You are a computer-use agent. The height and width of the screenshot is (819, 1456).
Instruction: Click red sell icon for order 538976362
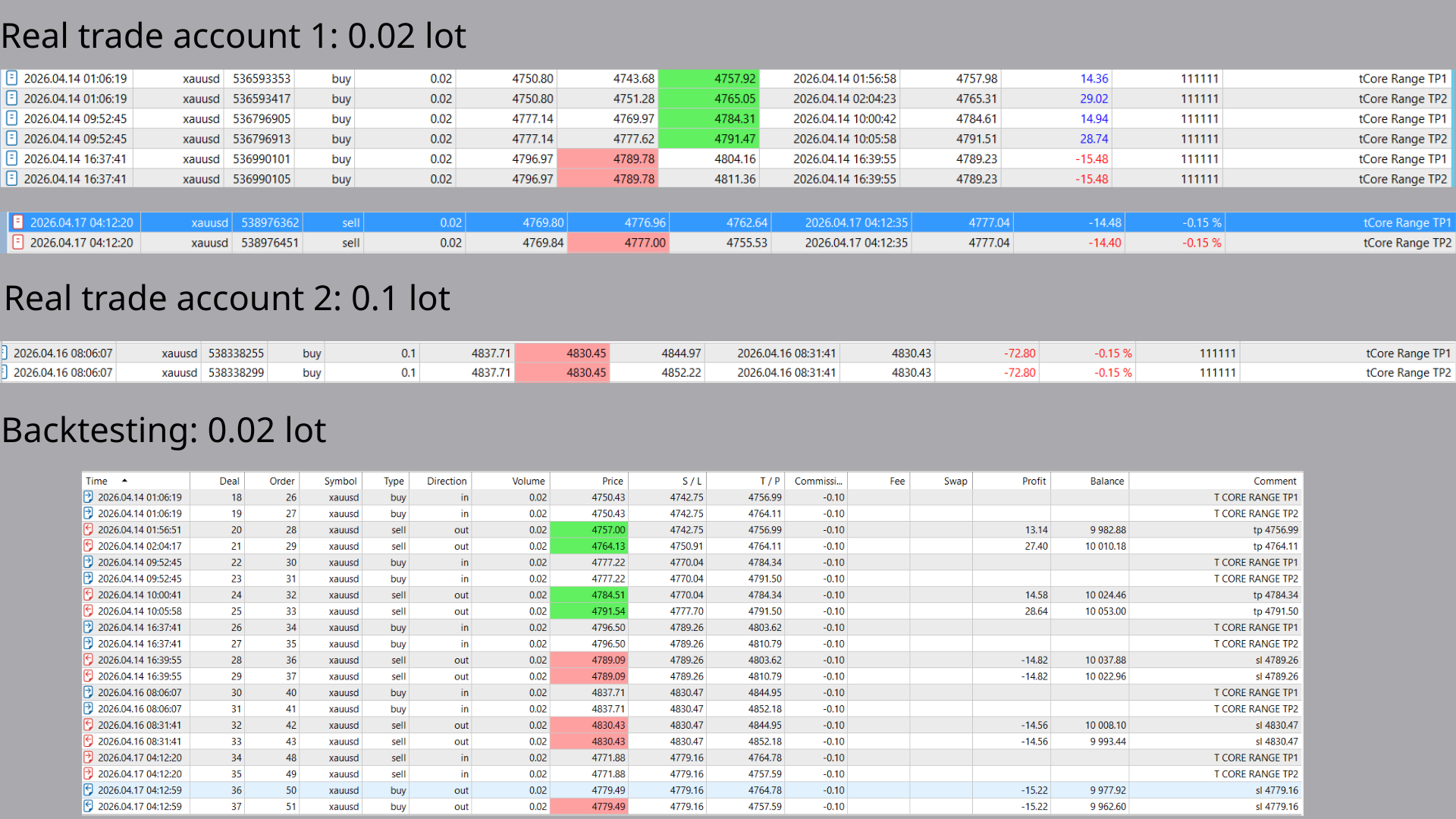pos(18,222)
